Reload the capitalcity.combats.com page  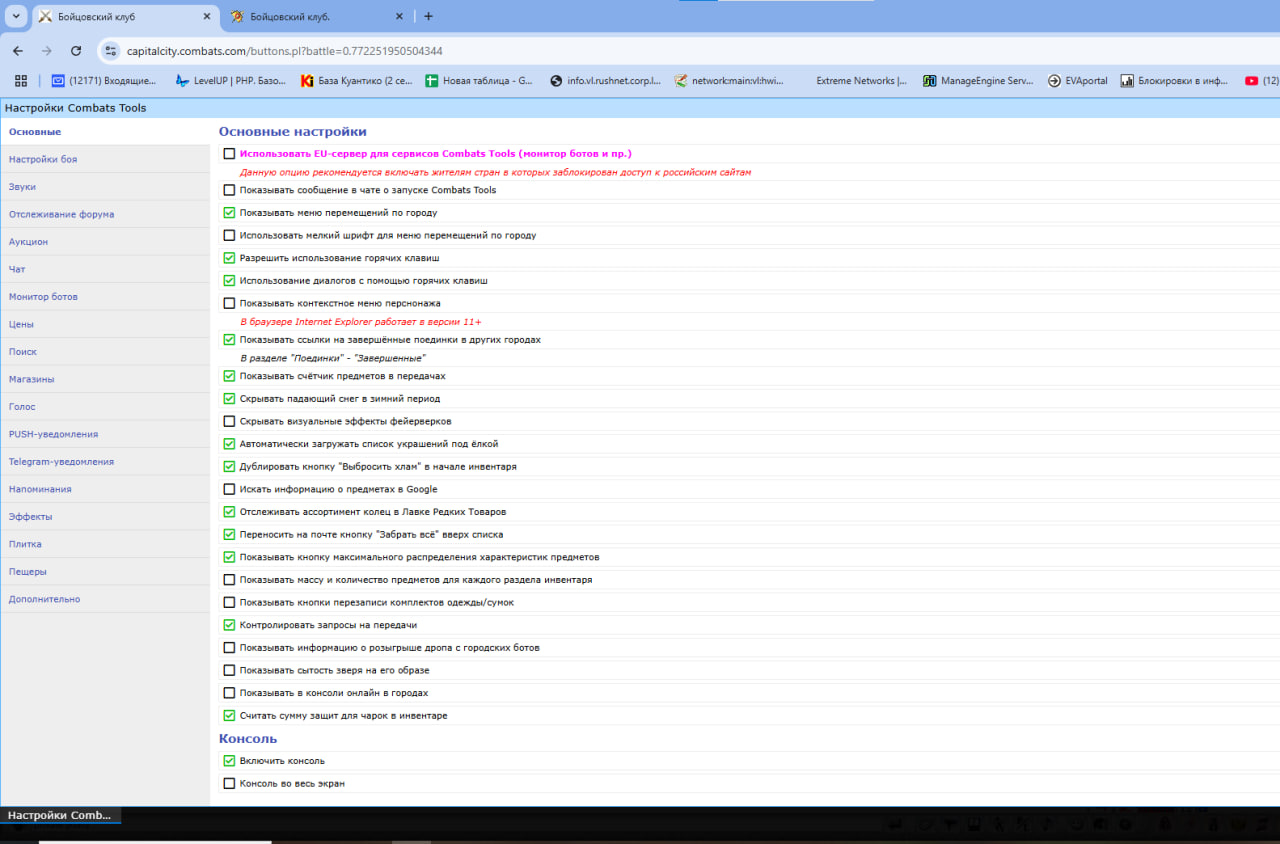76,51
